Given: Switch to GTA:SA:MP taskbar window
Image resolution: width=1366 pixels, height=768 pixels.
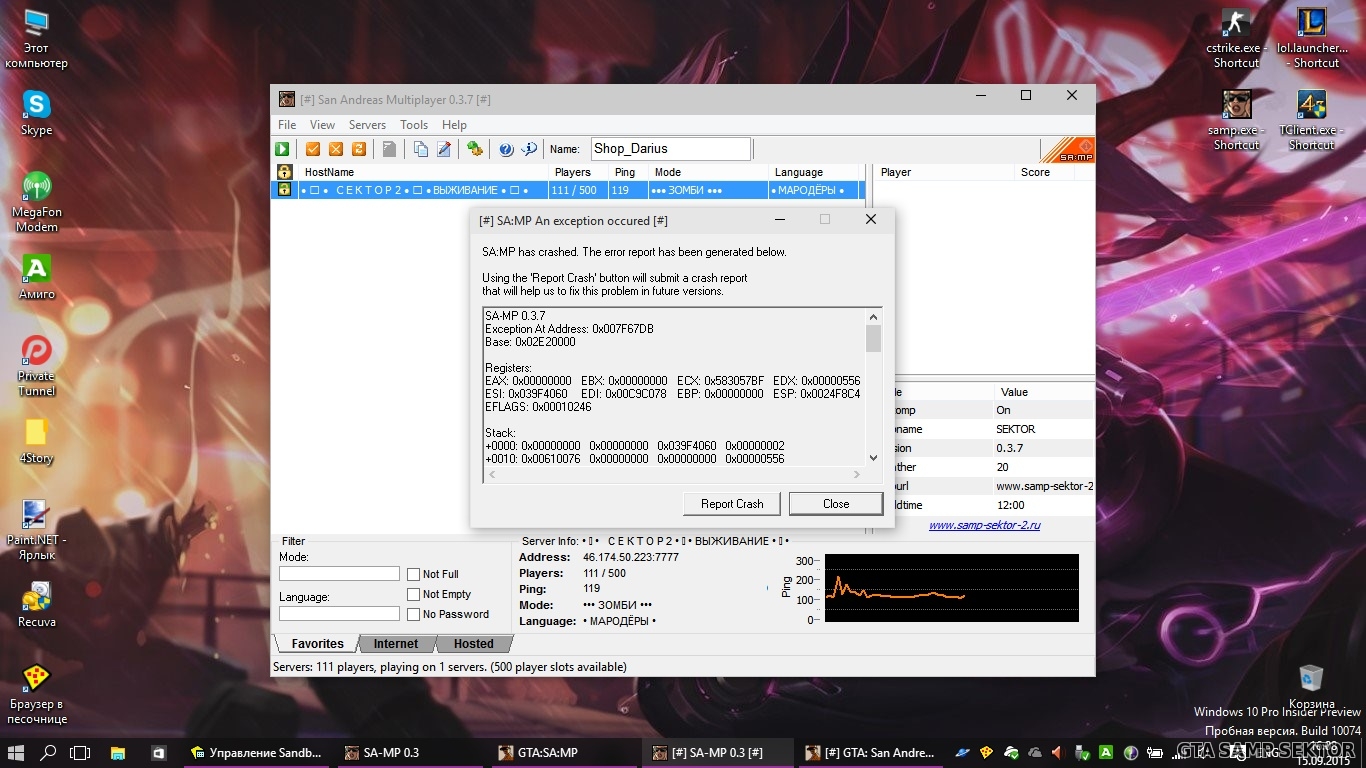Looking at the screenshot, I should 565,752.
